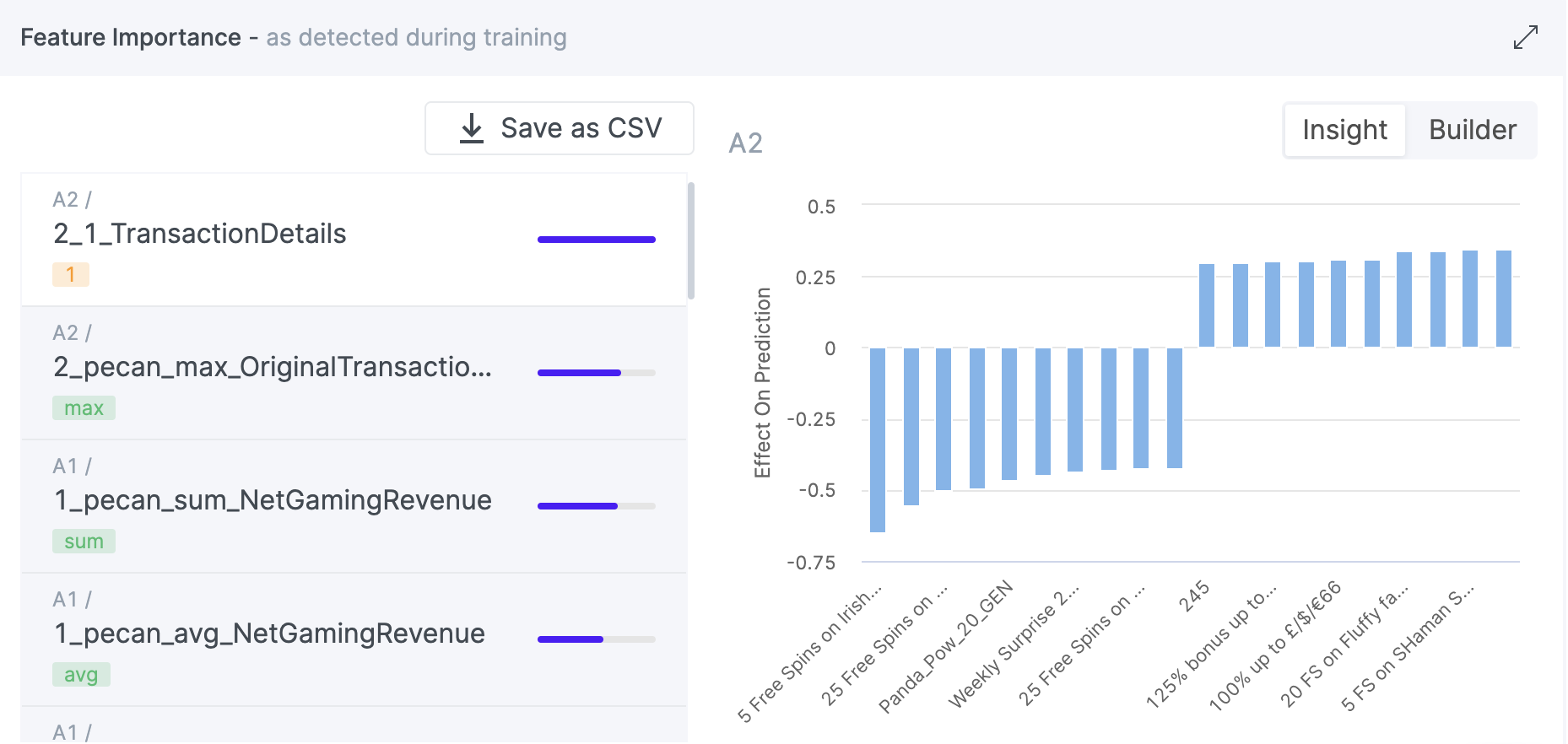1568x744 pixels.
Task: Click the '125% bonus up to...' axis label
Action: (1211, 646)
